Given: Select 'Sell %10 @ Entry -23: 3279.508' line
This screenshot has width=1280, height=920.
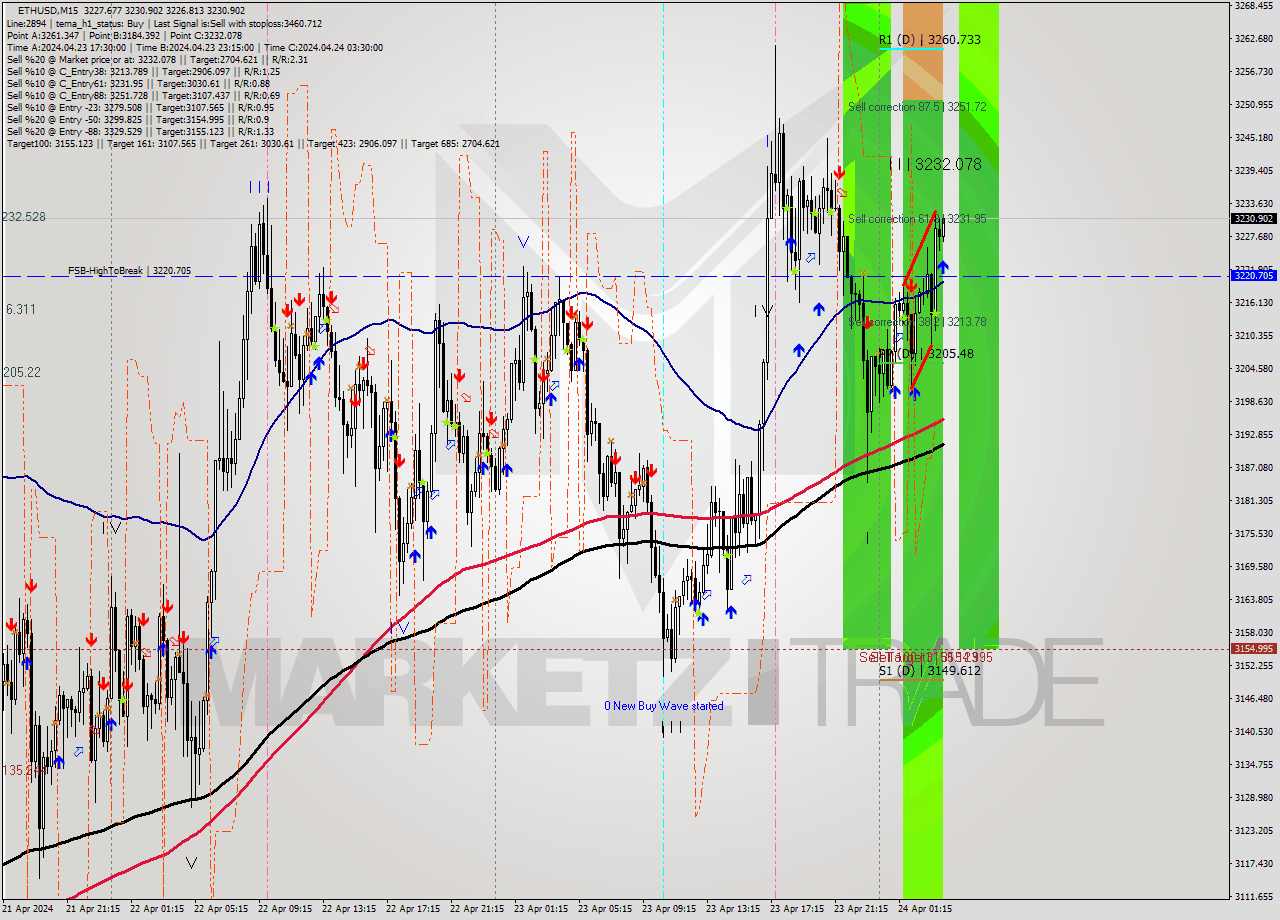Looking at the screenshot, I should (x=140, y=107).
